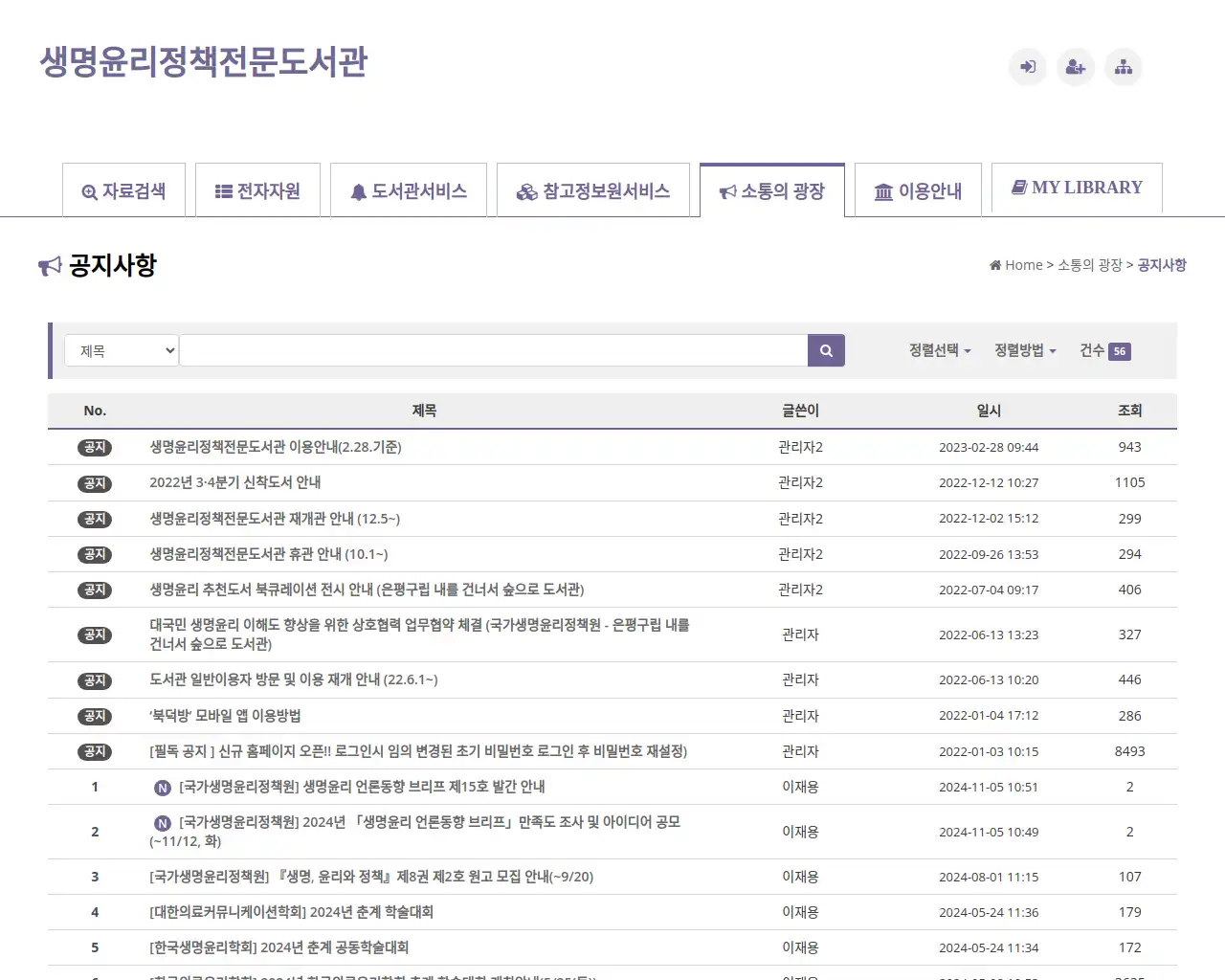The image size is (1225, 980).
Task: Click author 관리자 on the 2022-06-13 13:23 row
Action: 800,635
